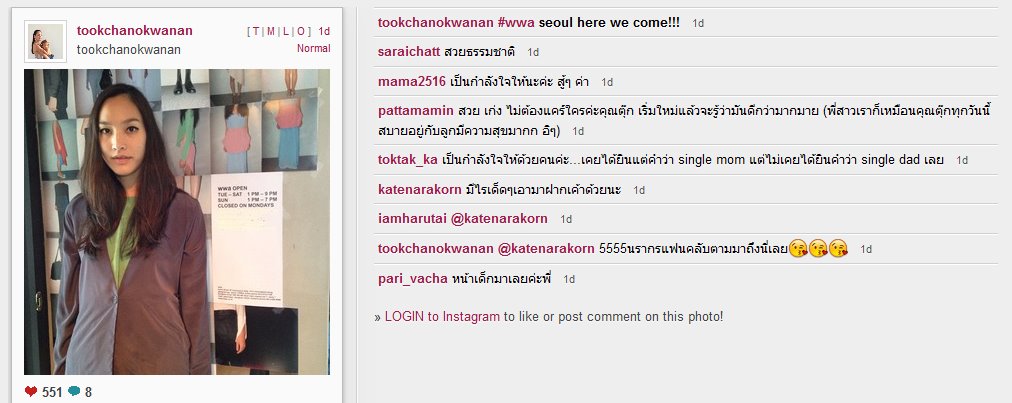Viewport: 1012px width, 403px height.
Task: Click the LOGIN to Instagram link
Action: click(442, 316)
